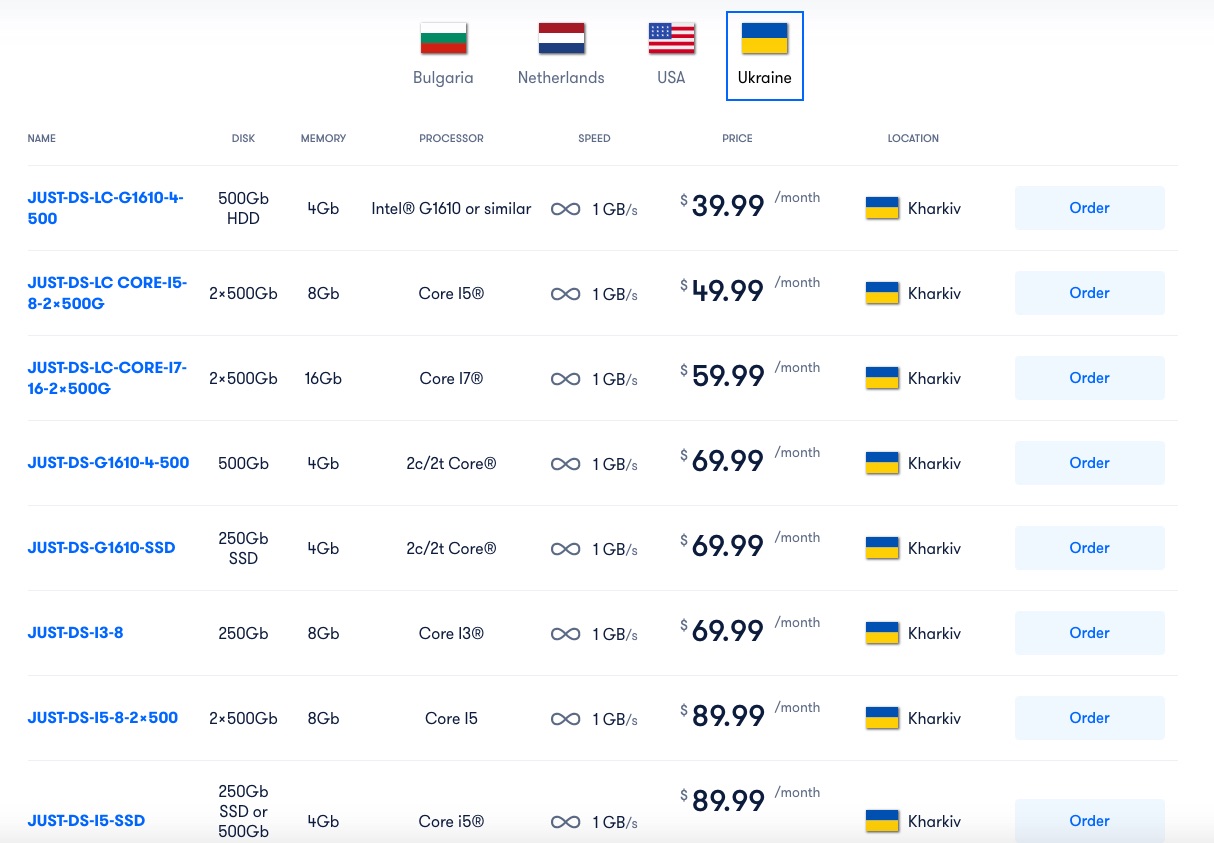Order the JUST-DS-I3-8 server
This screenshot has width=1214, height=843.
click(1089, 633)
